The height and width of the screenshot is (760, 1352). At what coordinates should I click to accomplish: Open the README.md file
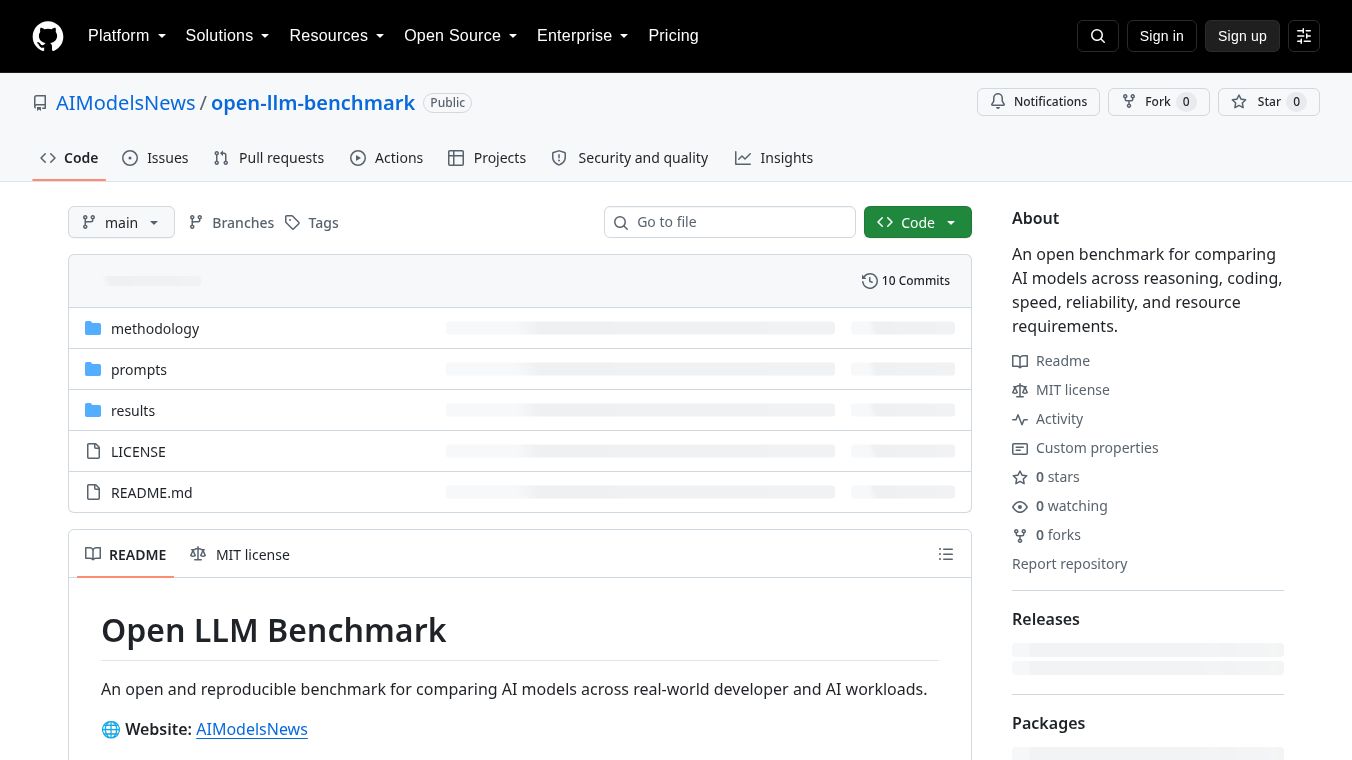pos(151,492)
